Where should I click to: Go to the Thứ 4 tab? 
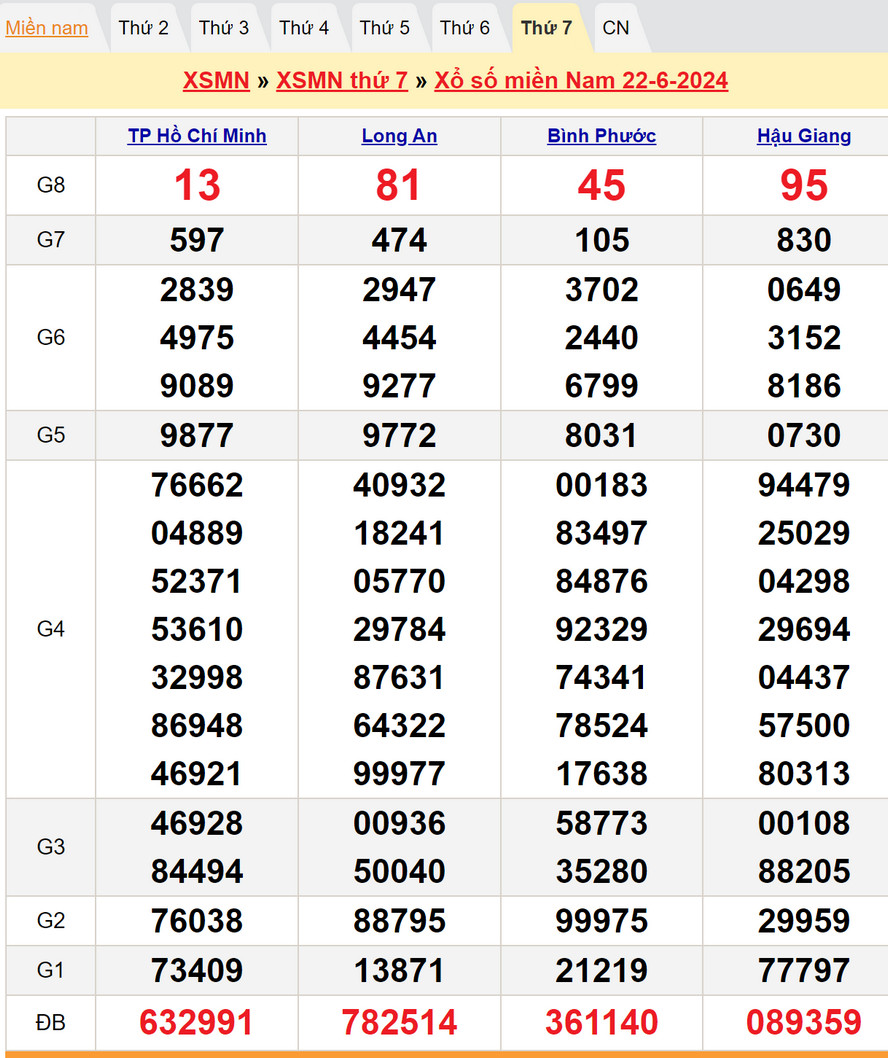point(304,28)
